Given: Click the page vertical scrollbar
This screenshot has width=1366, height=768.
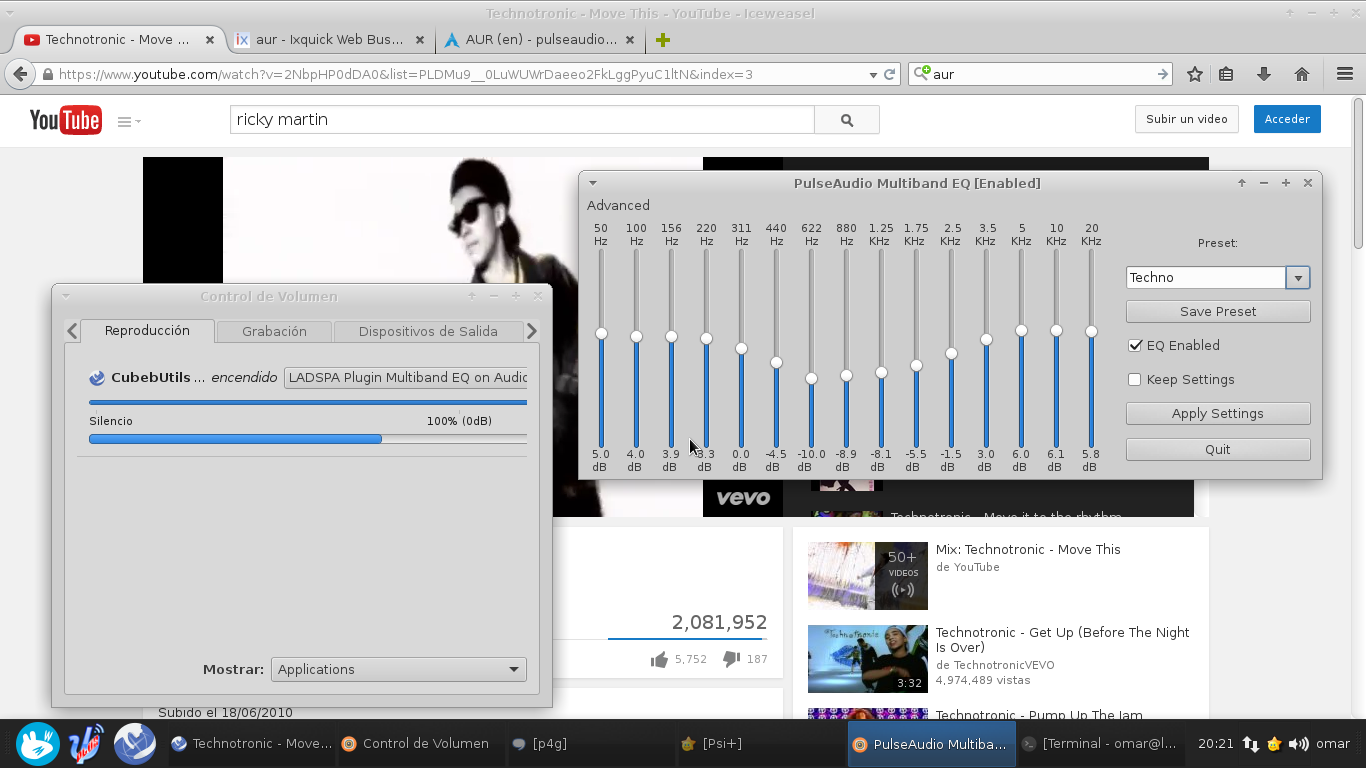Looking at the screenshot, I should coord(1358,173).
